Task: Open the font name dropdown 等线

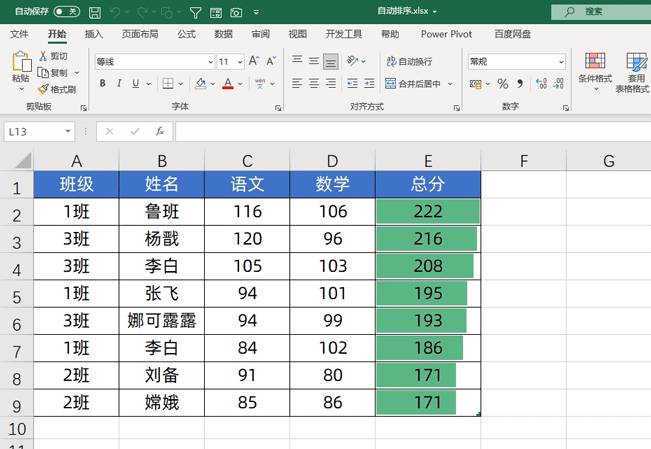Action: click(x=211, y=62)
